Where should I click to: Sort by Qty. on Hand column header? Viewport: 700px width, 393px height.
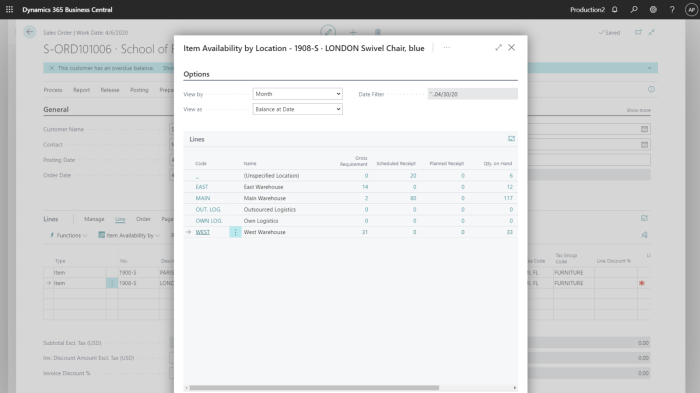coord(498,163)
